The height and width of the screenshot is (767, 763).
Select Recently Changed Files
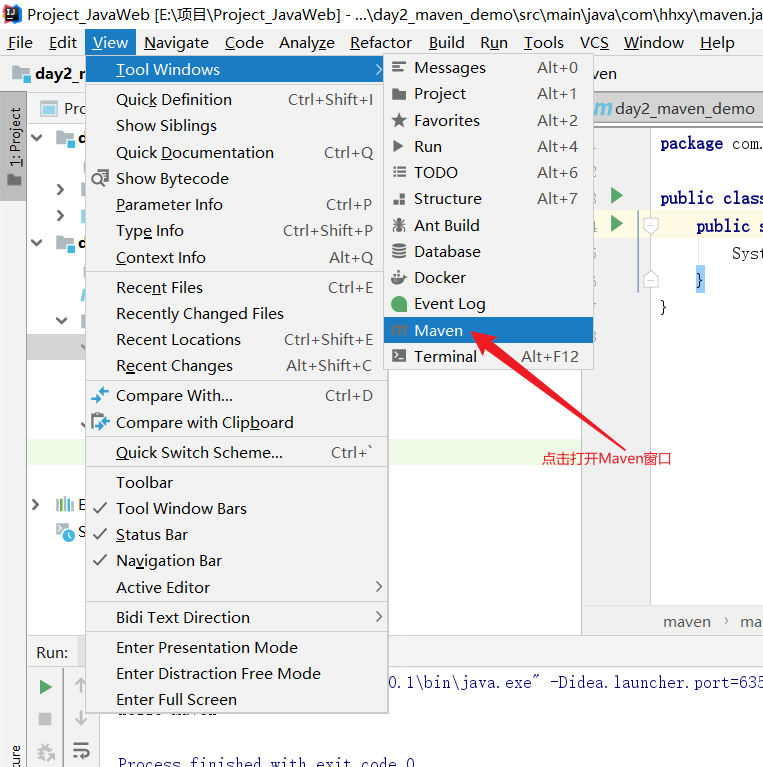pos(237,314)
